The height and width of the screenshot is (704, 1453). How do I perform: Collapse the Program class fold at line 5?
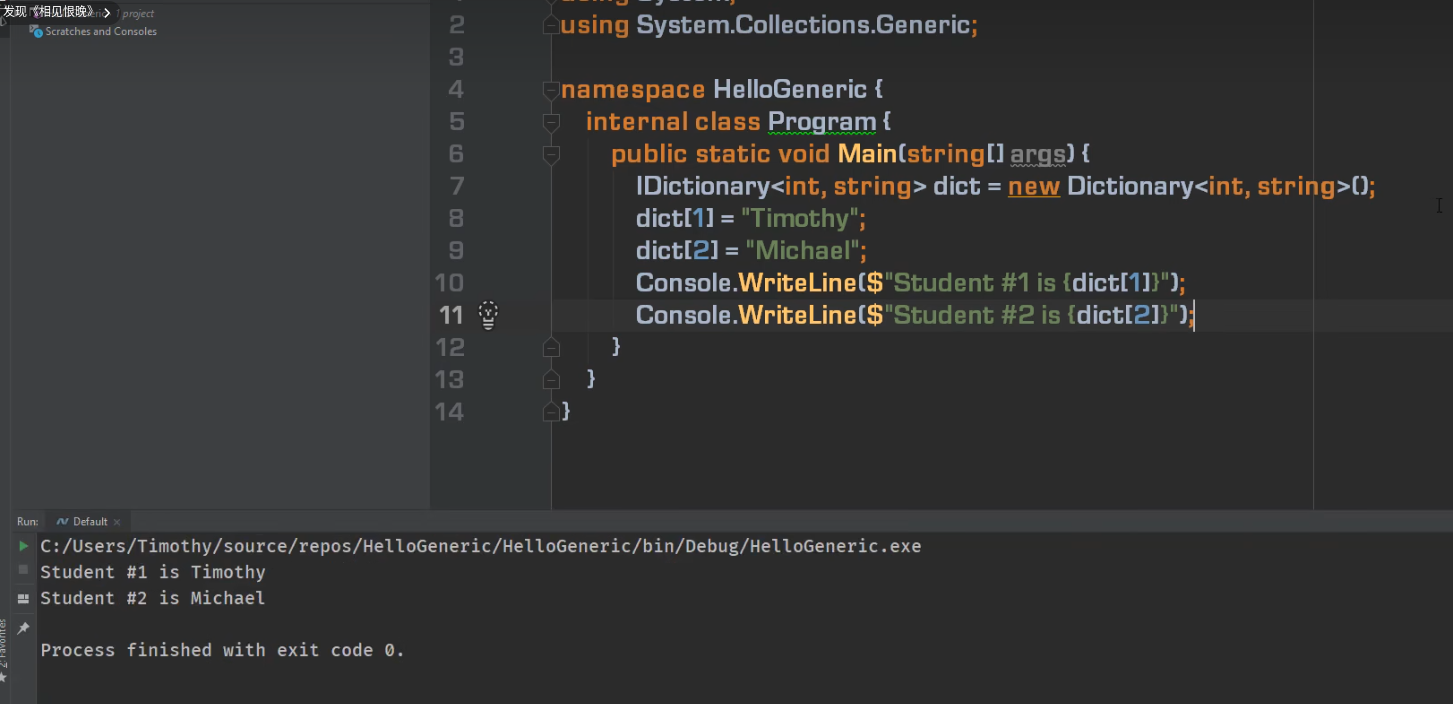point(550,122)
